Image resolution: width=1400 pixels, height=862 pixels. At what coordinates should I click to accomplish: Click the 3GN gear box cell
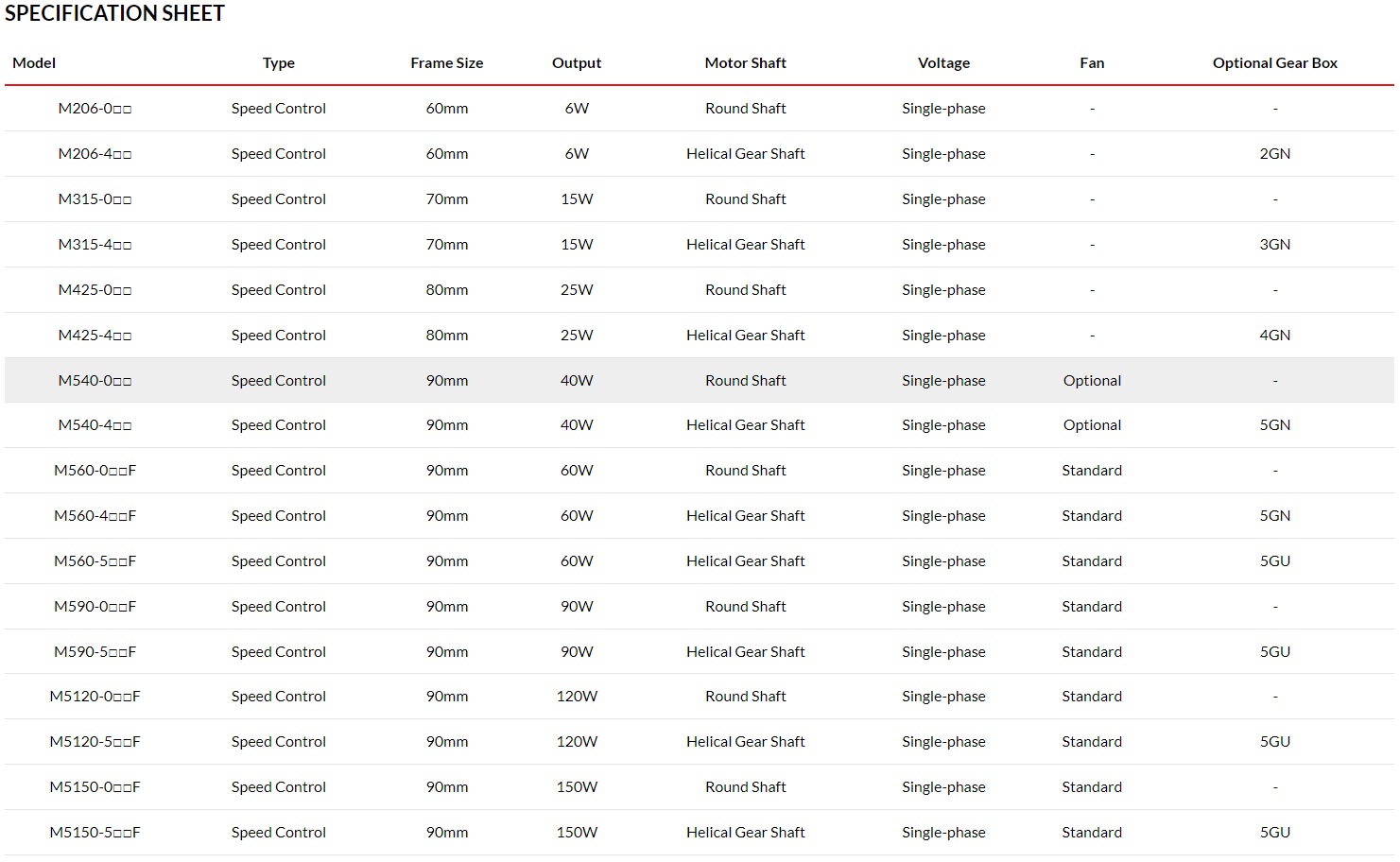click(1275, 245)
